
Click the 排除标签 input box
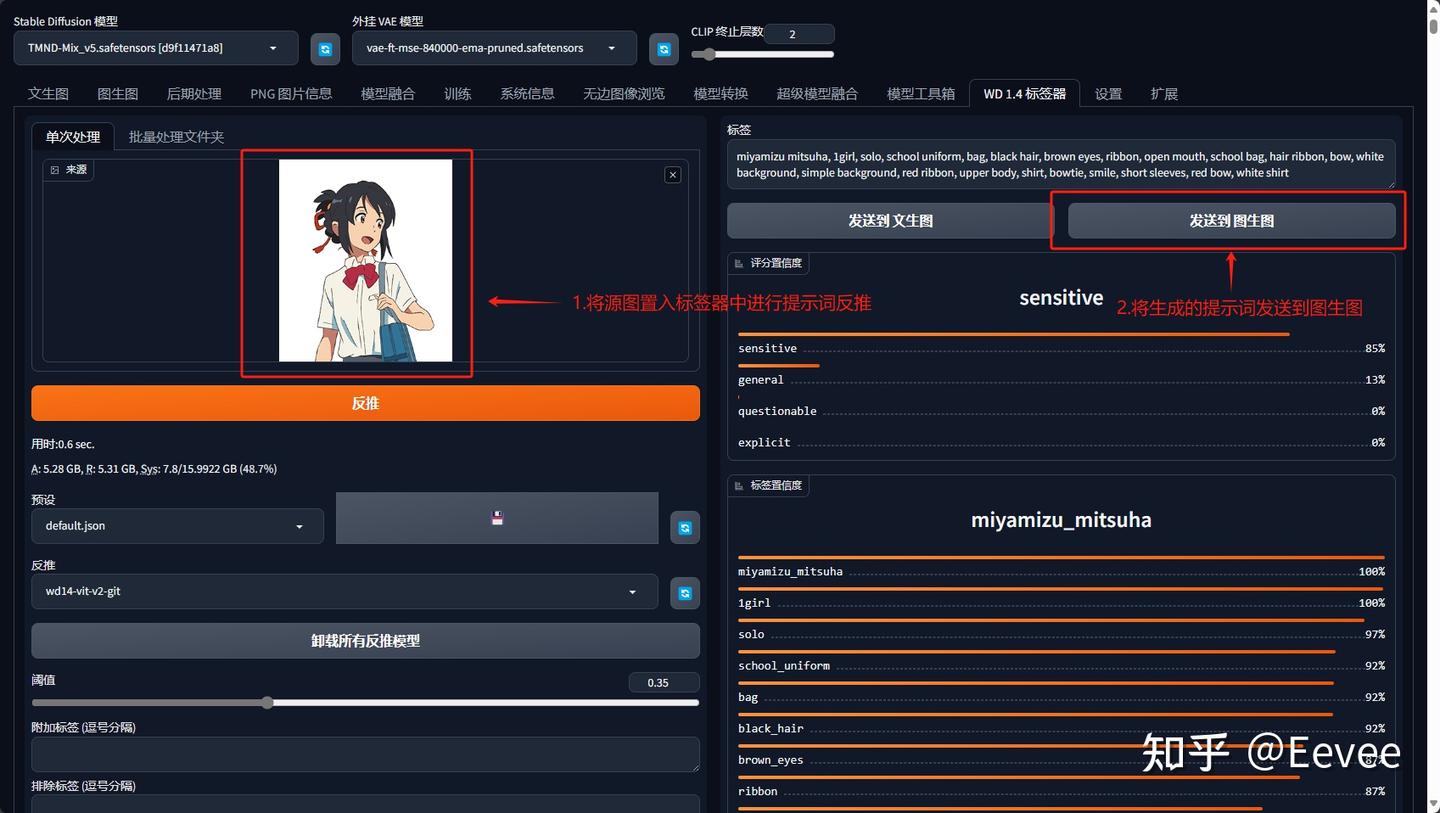coord(365,804)
